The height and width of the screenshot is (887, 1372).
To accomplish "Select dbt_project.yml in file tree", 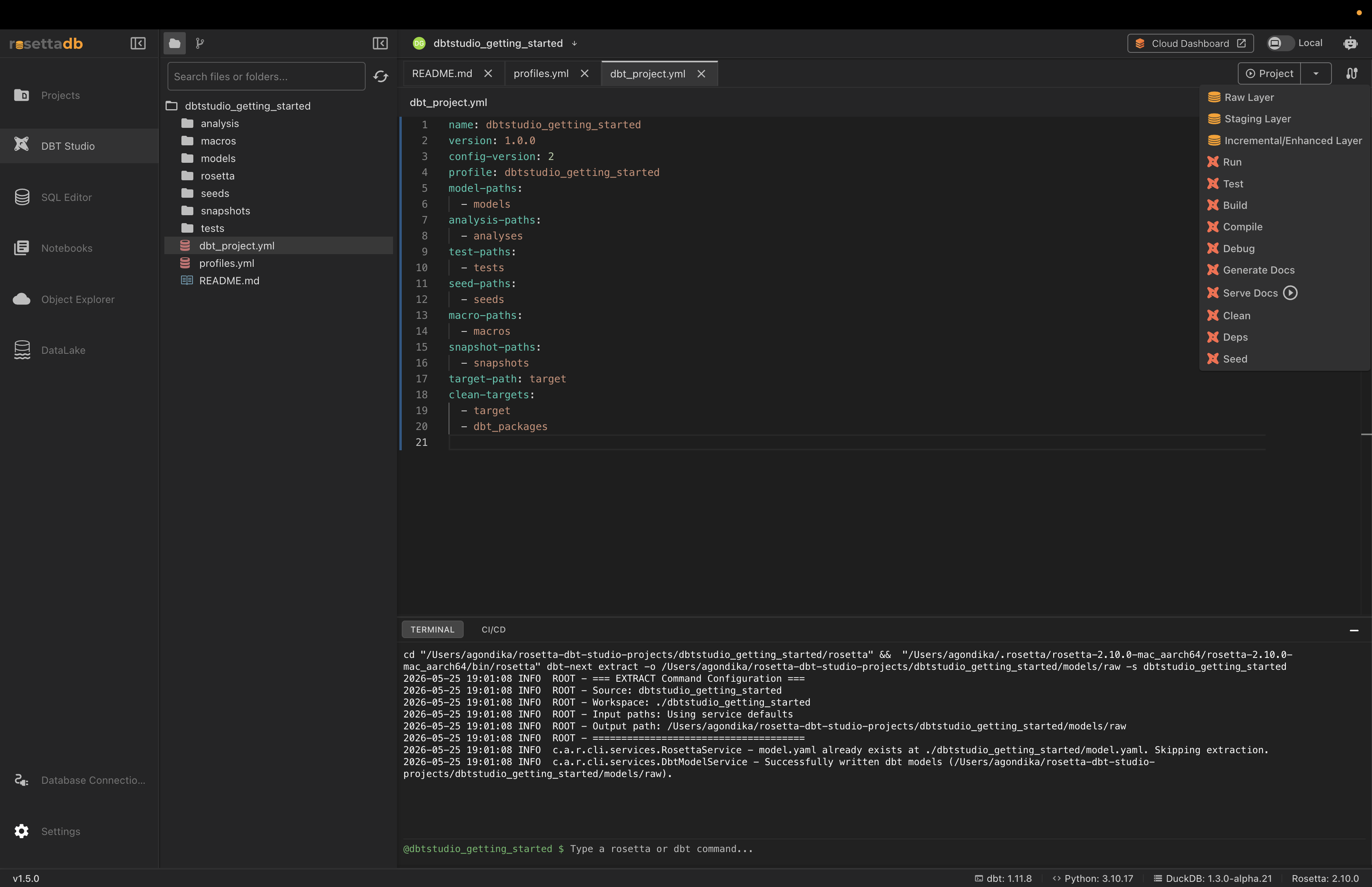I will click(x=279, y=245).
